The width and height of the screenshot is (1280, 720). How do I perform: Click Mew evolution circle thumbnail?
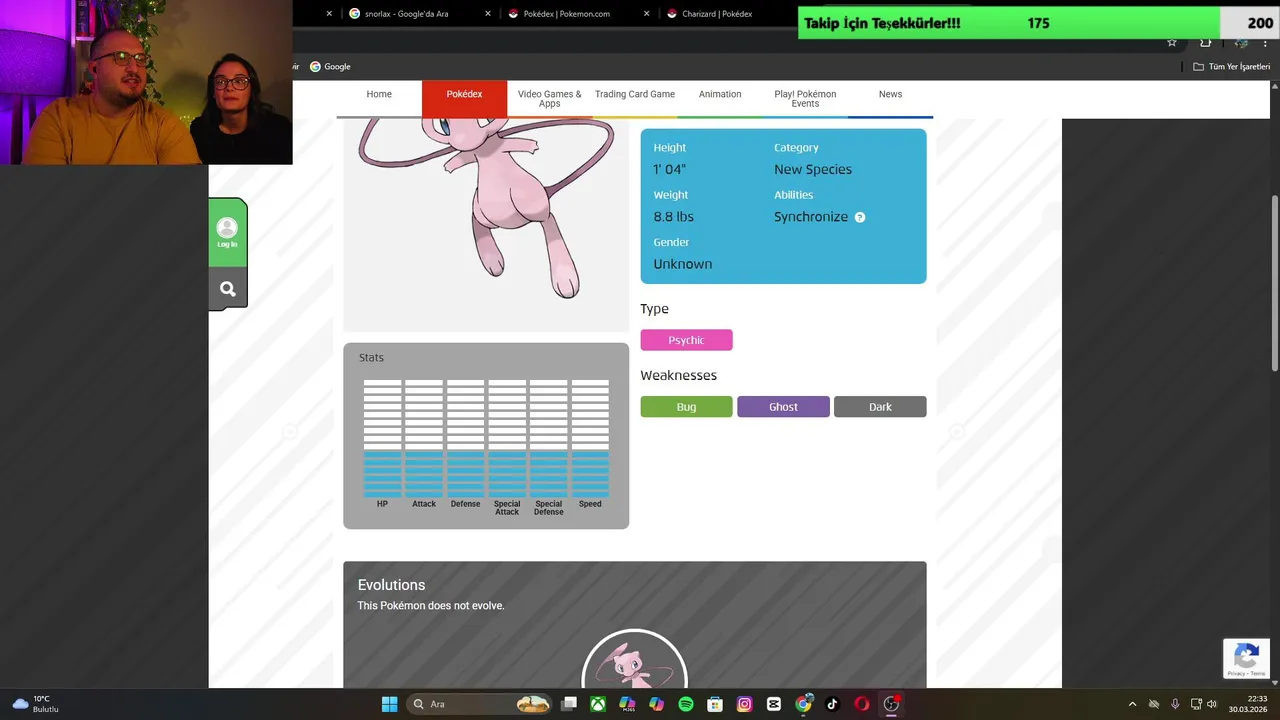[634, 660]
